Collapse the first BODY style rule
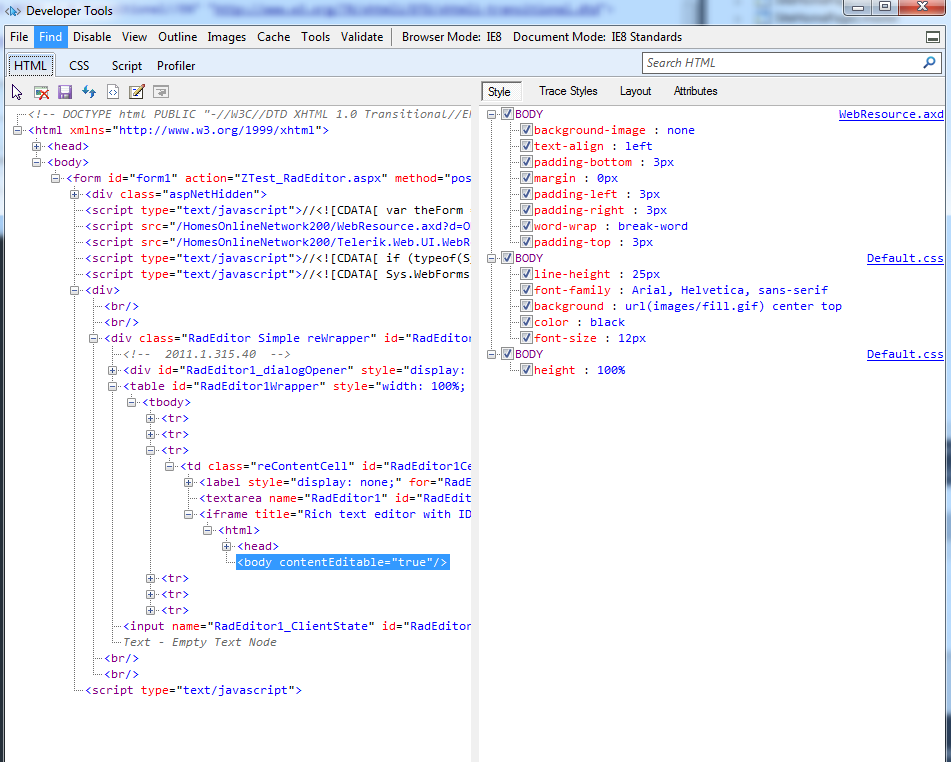This screenshot has height=762, width=951. coord(492,114)
